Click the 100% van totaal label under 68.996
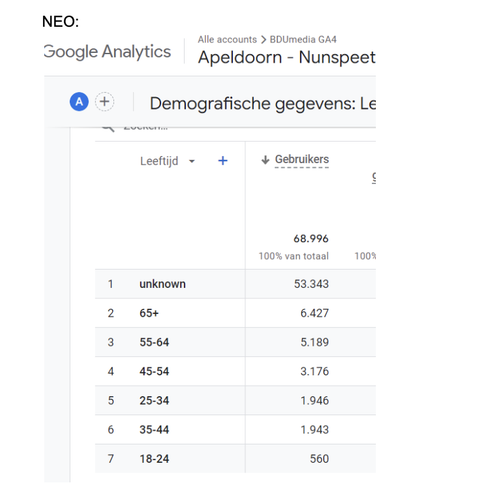Image resolution: width=488 pixels, height=500 pixels. [294, 256]
